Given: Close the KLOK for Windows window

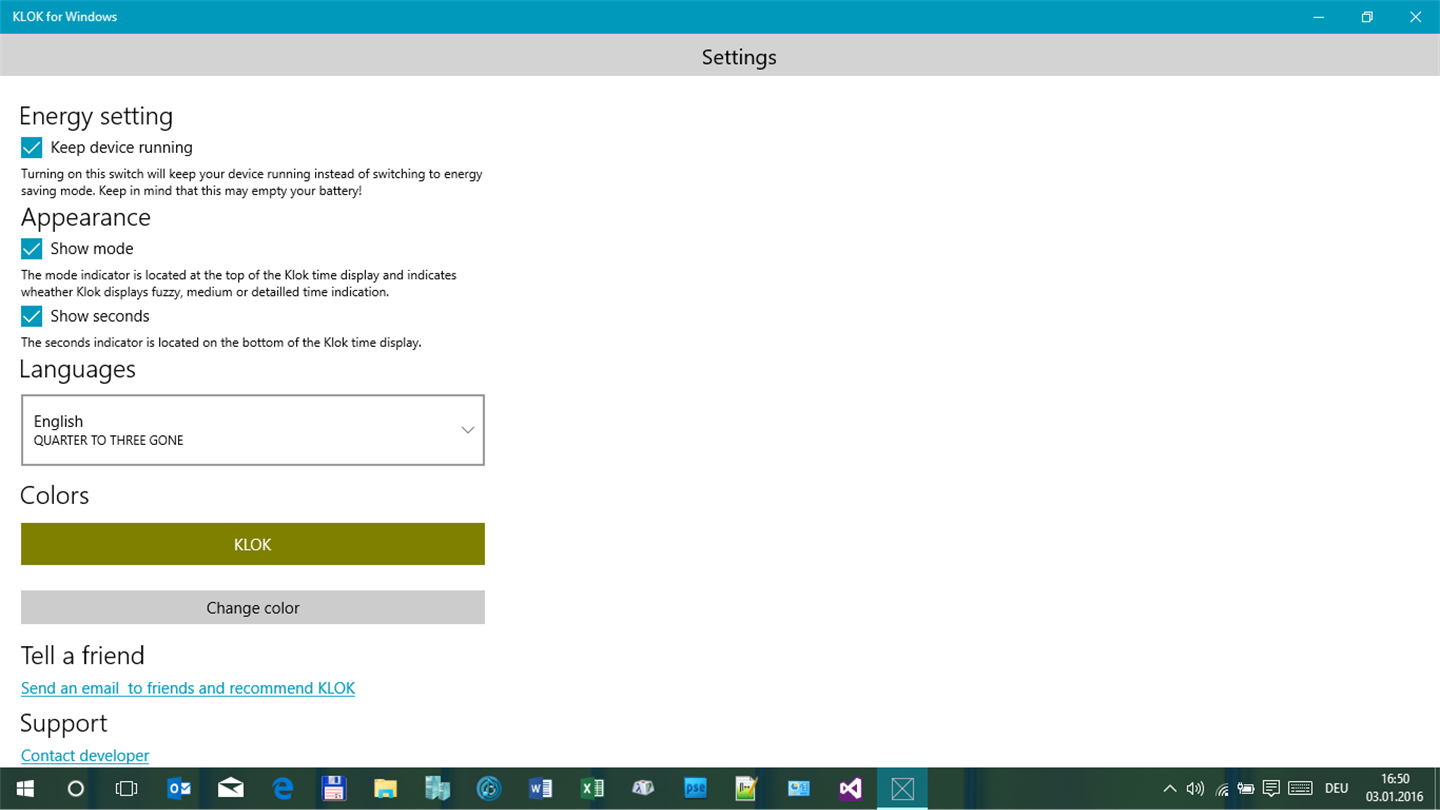Looking at the screenshot, I should 1415,17.
